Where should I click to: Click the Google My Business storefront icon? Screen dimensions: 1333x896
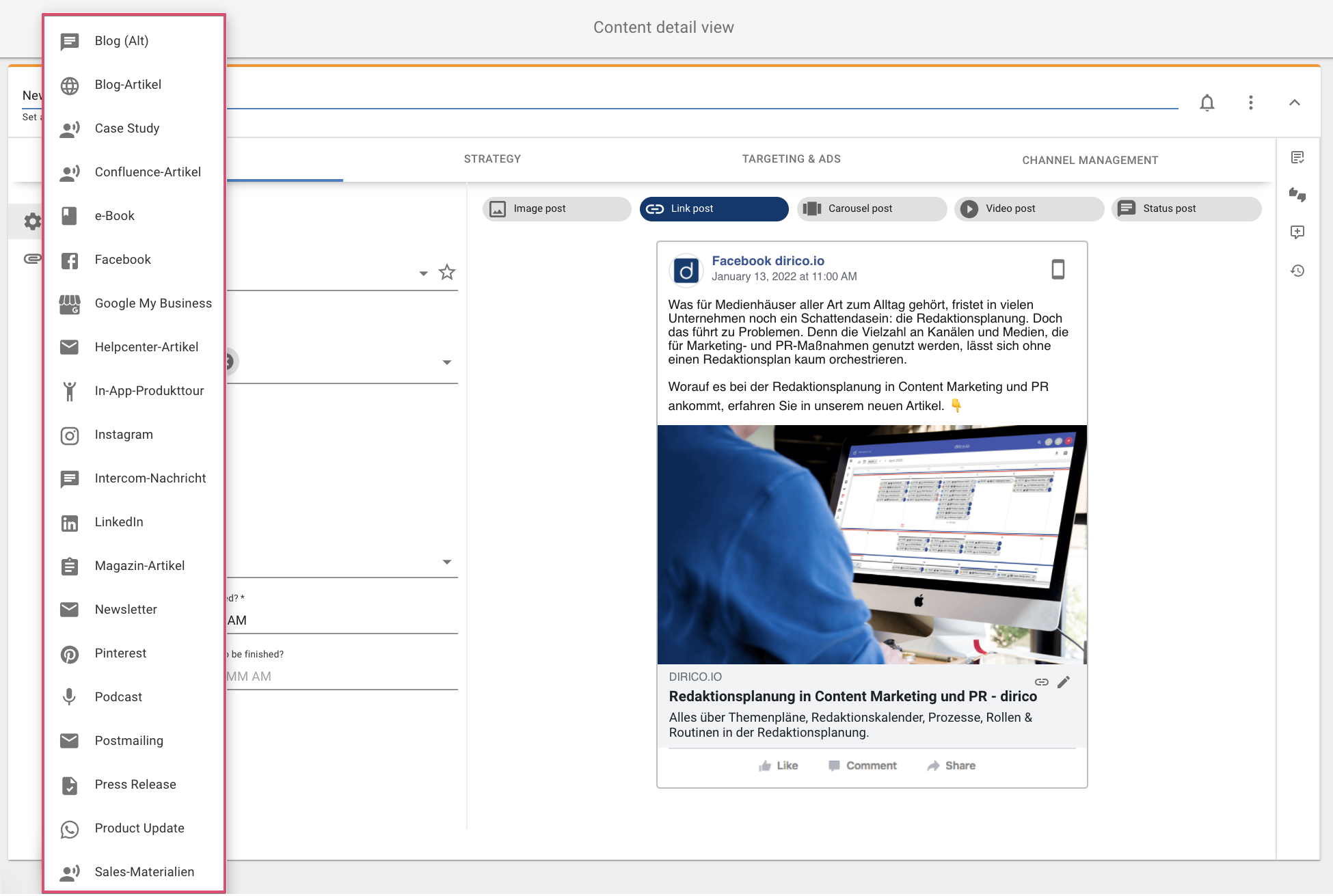tap(70, 304)
